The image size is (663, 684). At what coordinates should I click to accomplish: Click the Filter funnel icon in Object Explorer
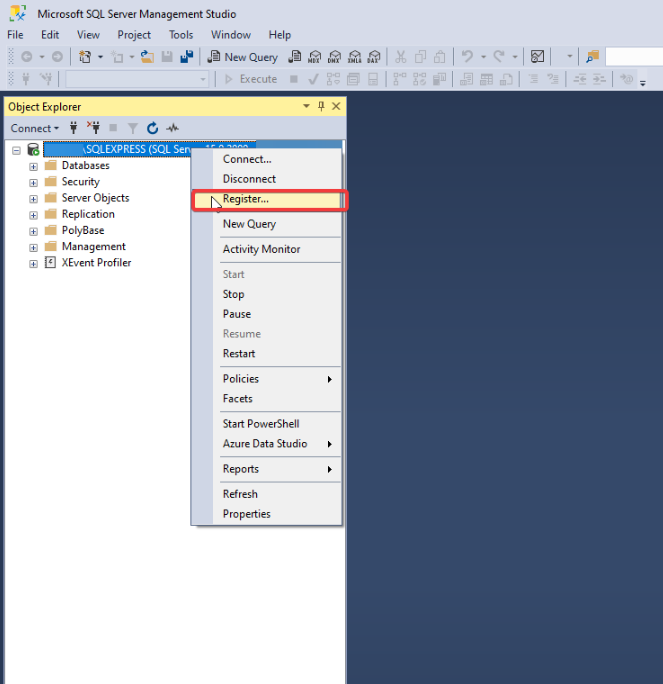click(x=133, y=128)
